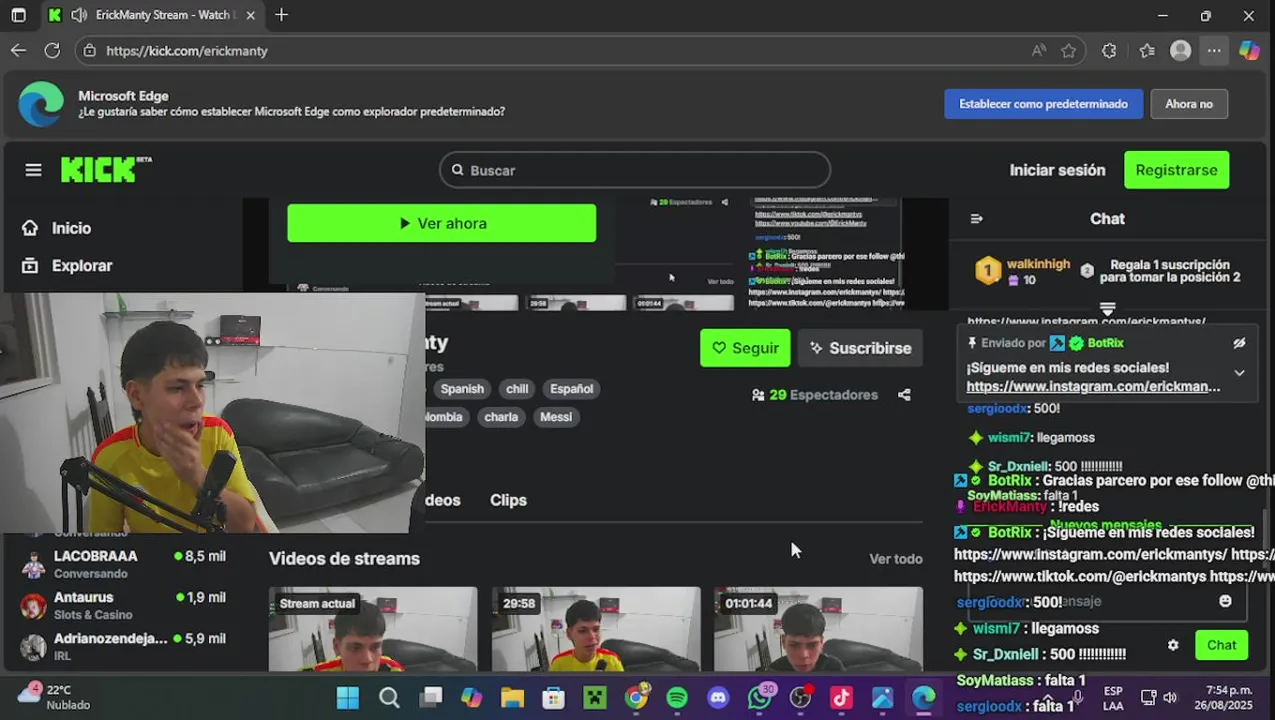Expand the pinned message chevron

[x=1239, y=373]
